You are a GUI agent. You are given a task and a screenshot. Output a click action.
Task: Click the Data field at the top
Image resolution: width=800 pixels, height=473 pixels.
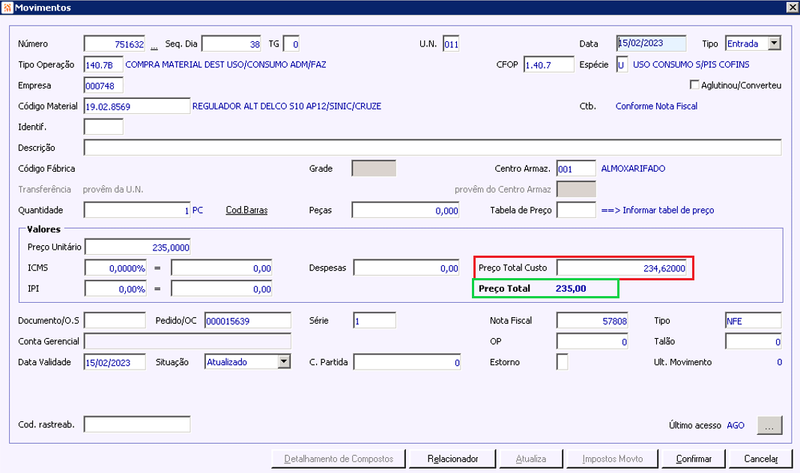[x=651, y=43]
